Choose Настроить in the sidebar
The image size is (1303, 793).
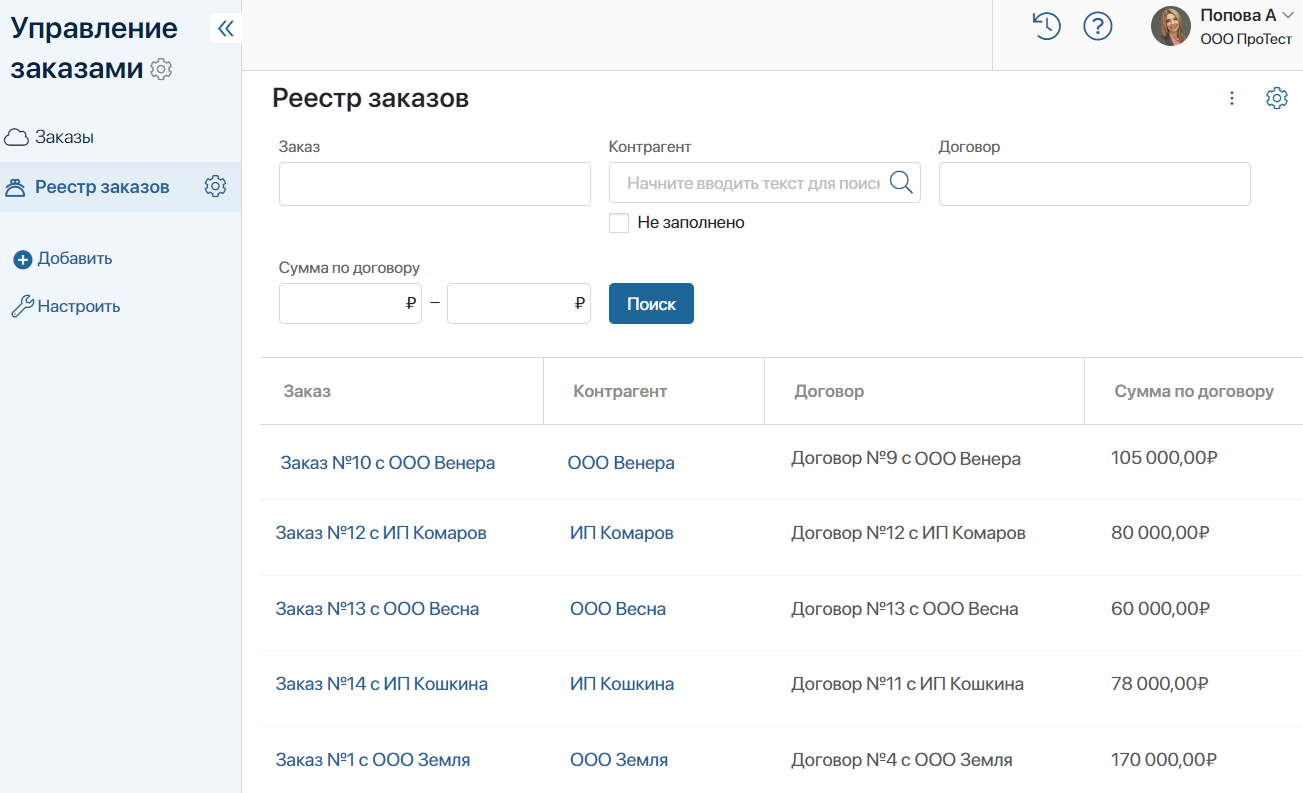coord(79,306)
